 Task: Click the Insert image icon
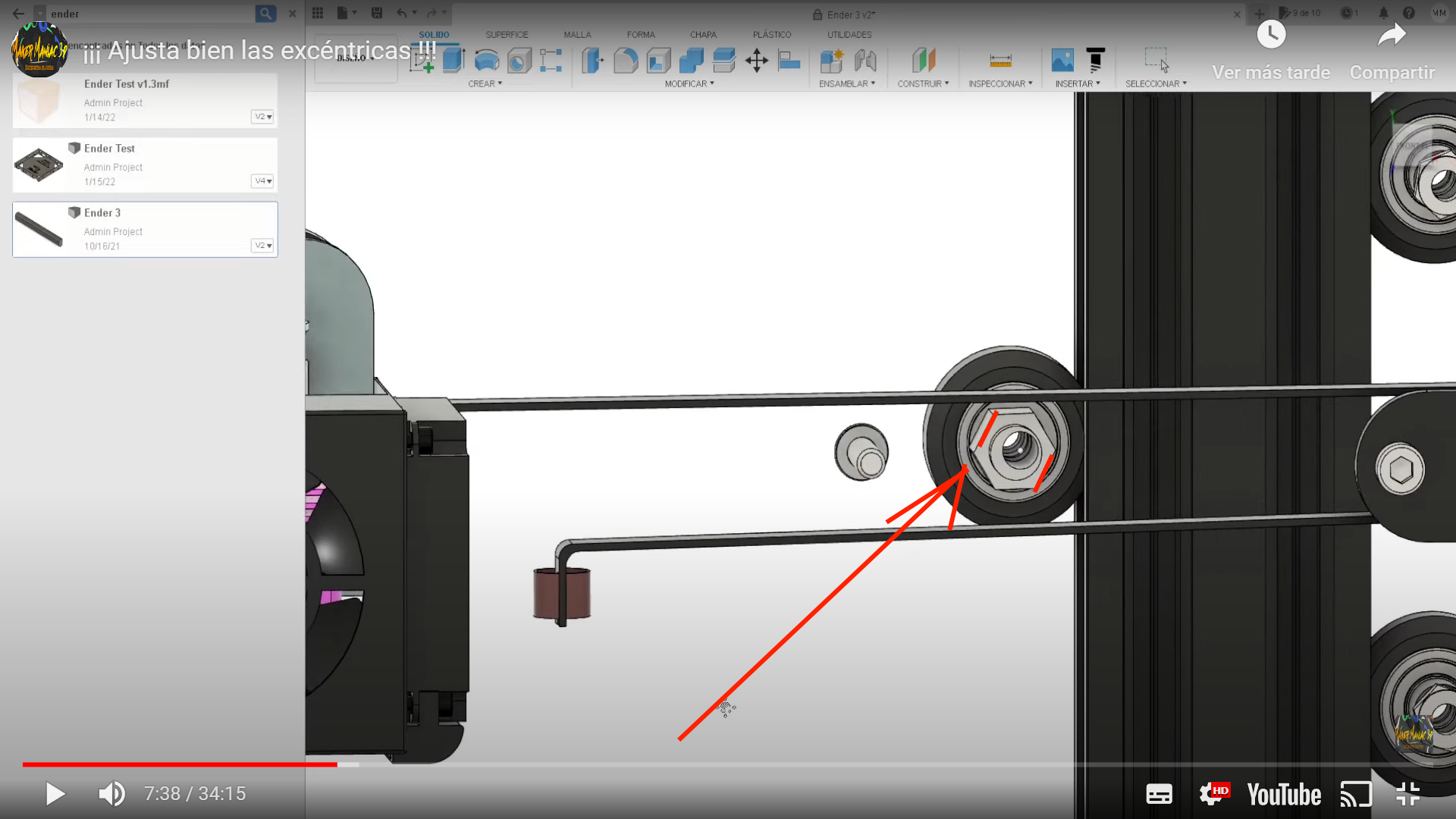coord(1062,60)
